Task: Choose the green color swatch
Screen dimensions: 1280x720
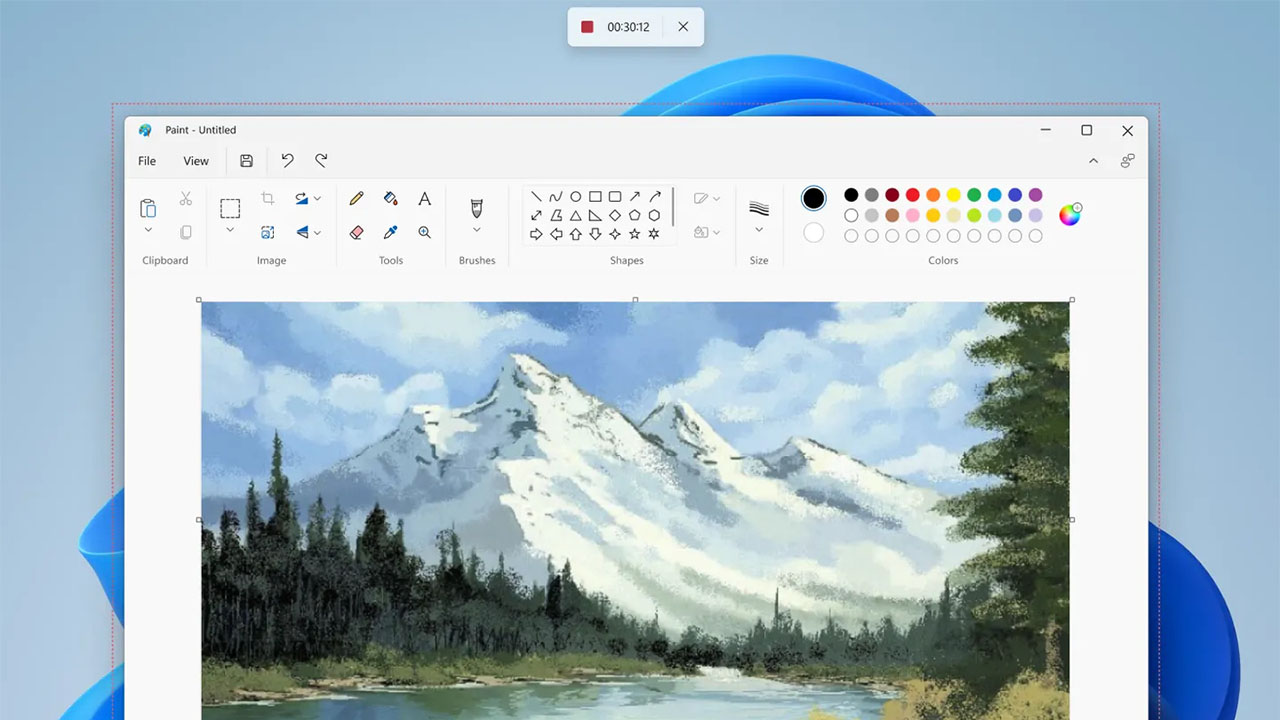Action: [x=974, y=195]
